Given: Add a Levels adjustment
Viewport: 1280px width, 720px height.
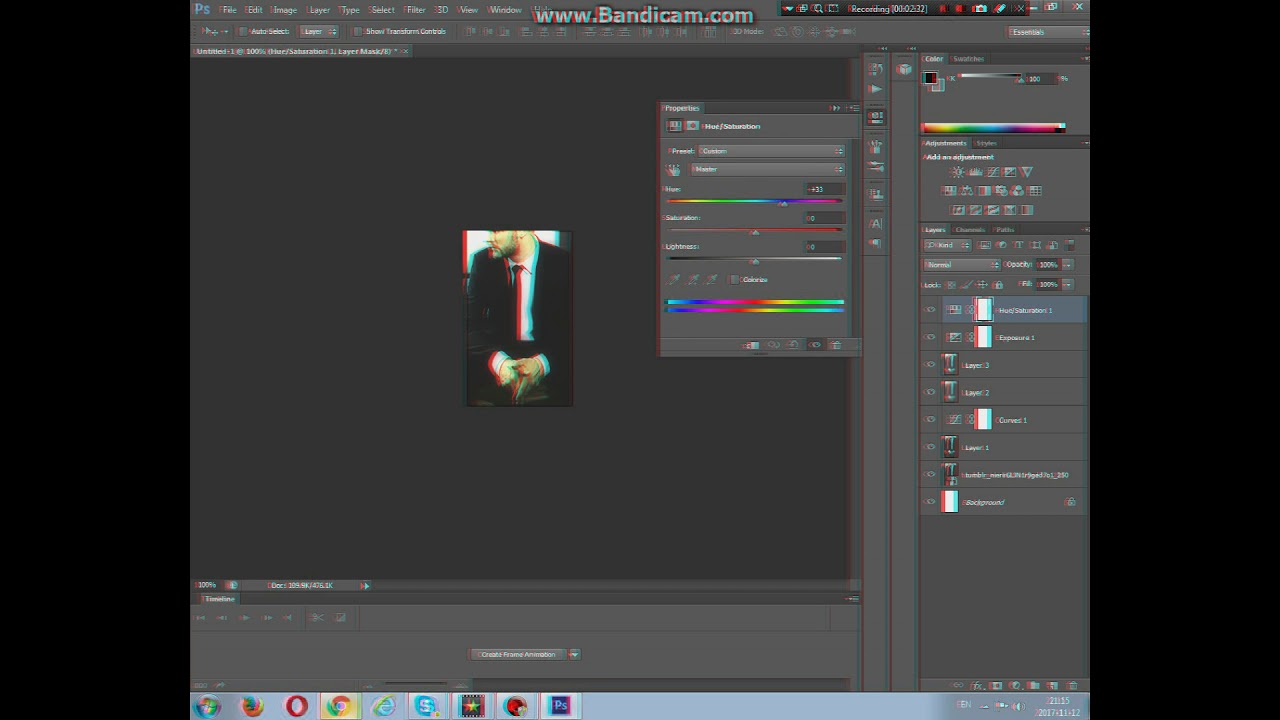Looking at the screenshot, I should coord(975,172).
